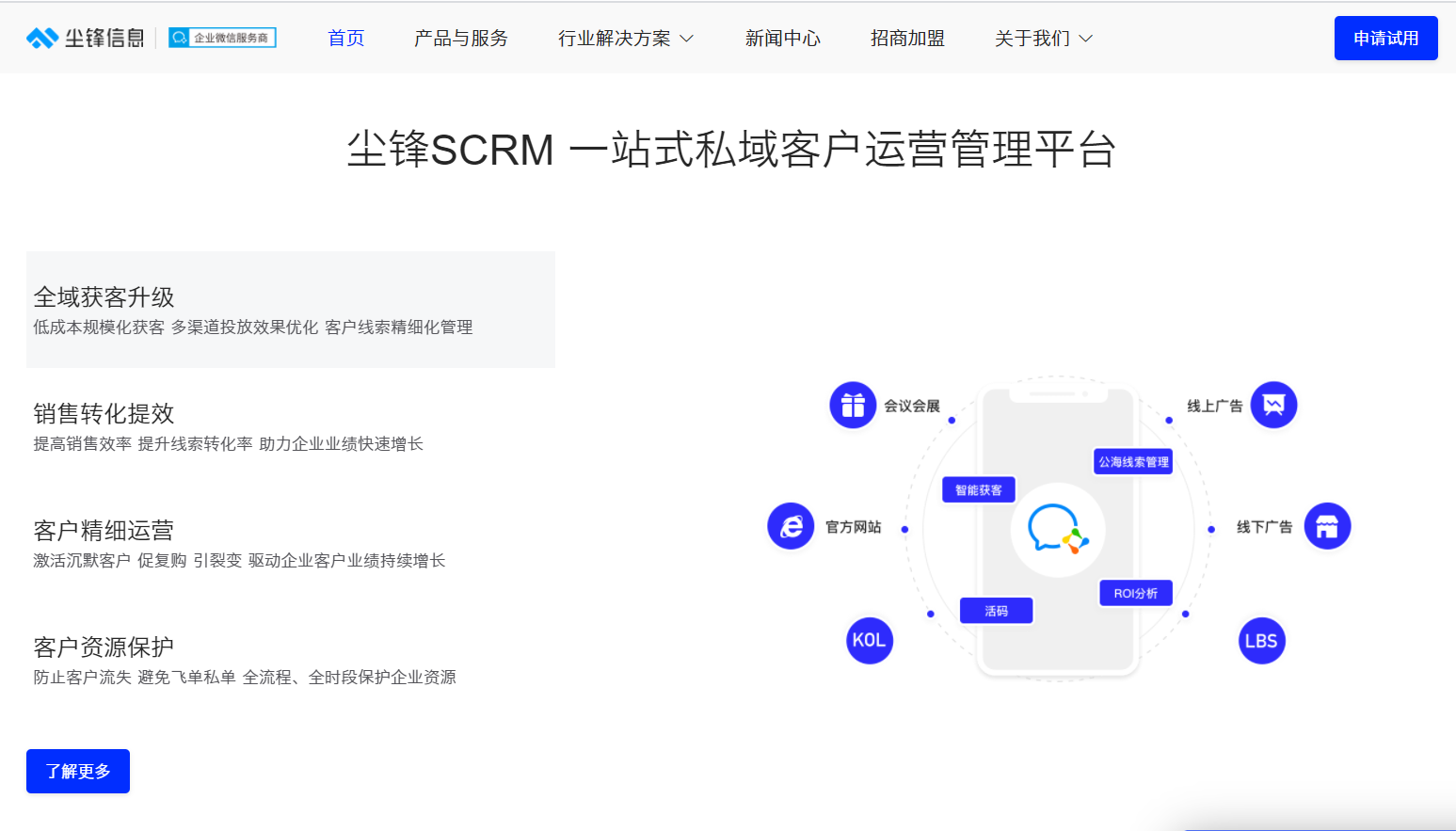Click the 尘锋信息 logo icon

(x=42, y=38)
